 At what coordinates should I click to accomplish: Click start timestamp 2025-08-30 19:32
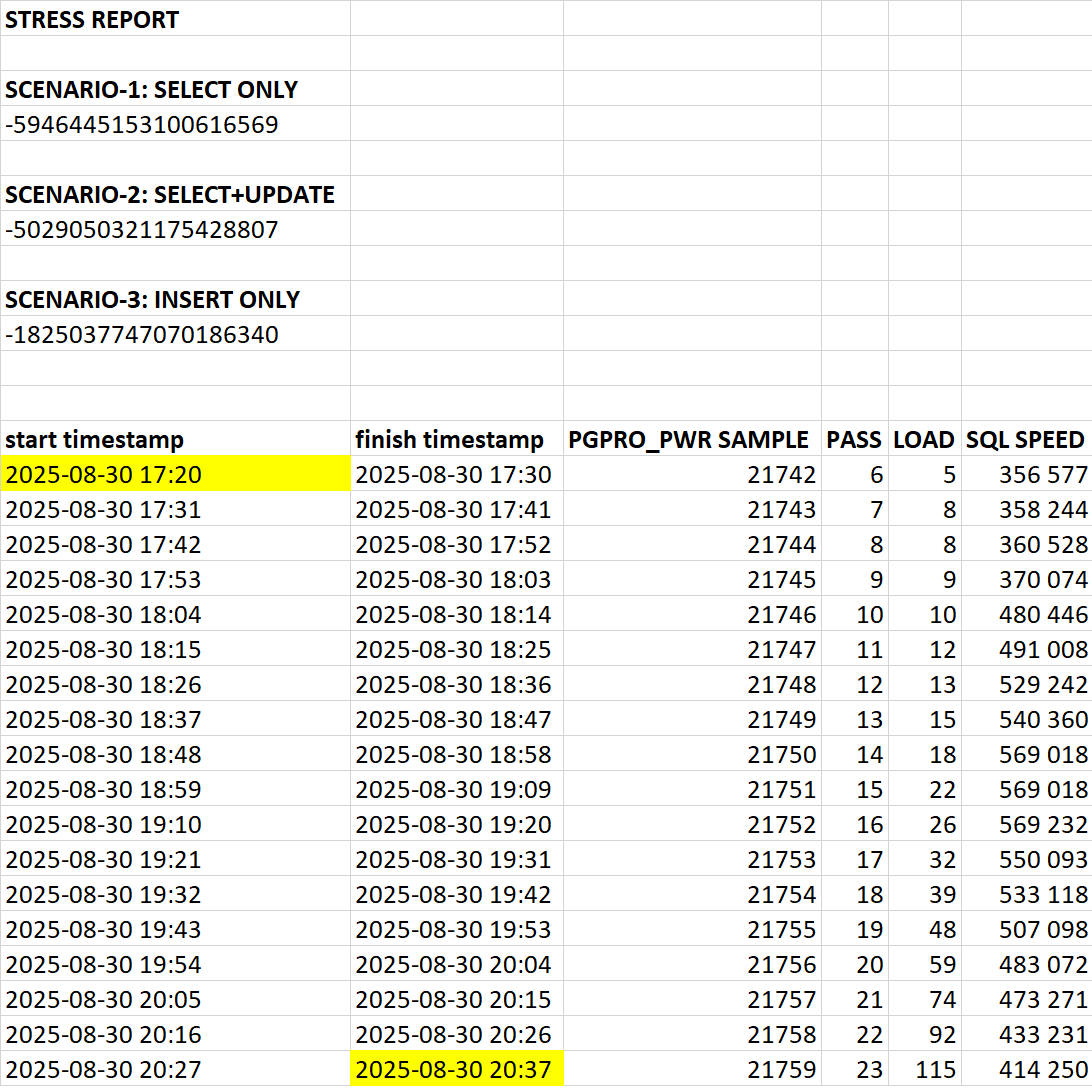175,894
